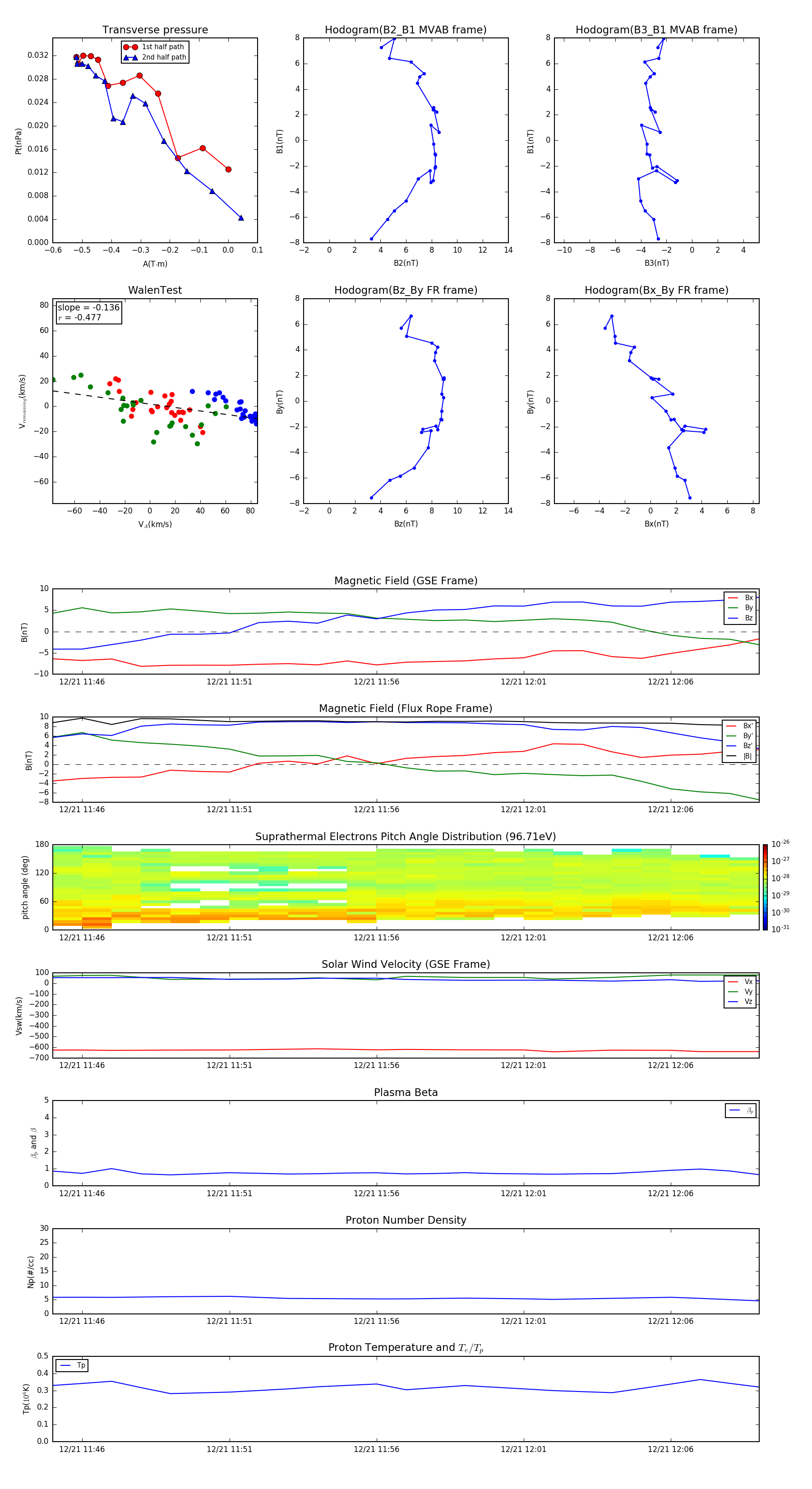Click the 'Np(#/cc)' axis label
The width and height of the screenshot is (812, 1489).
click(31, 1271)
